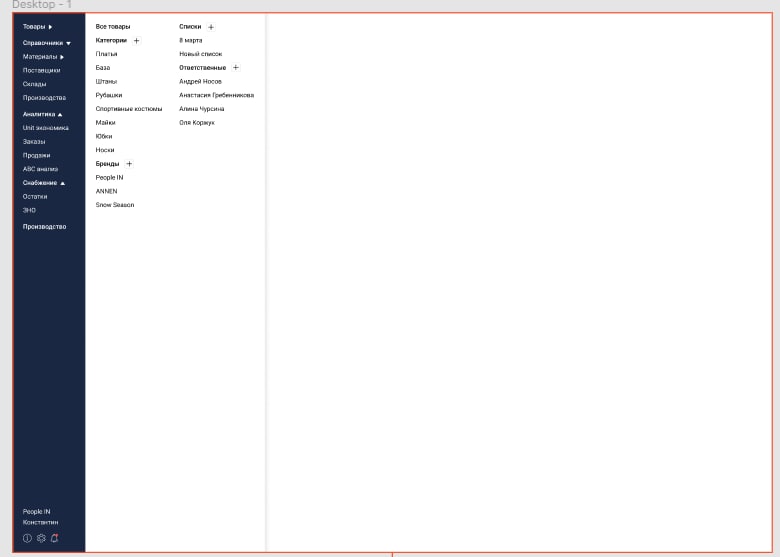Select the Майки category
The image size is (780, 557).
point(105,122)
